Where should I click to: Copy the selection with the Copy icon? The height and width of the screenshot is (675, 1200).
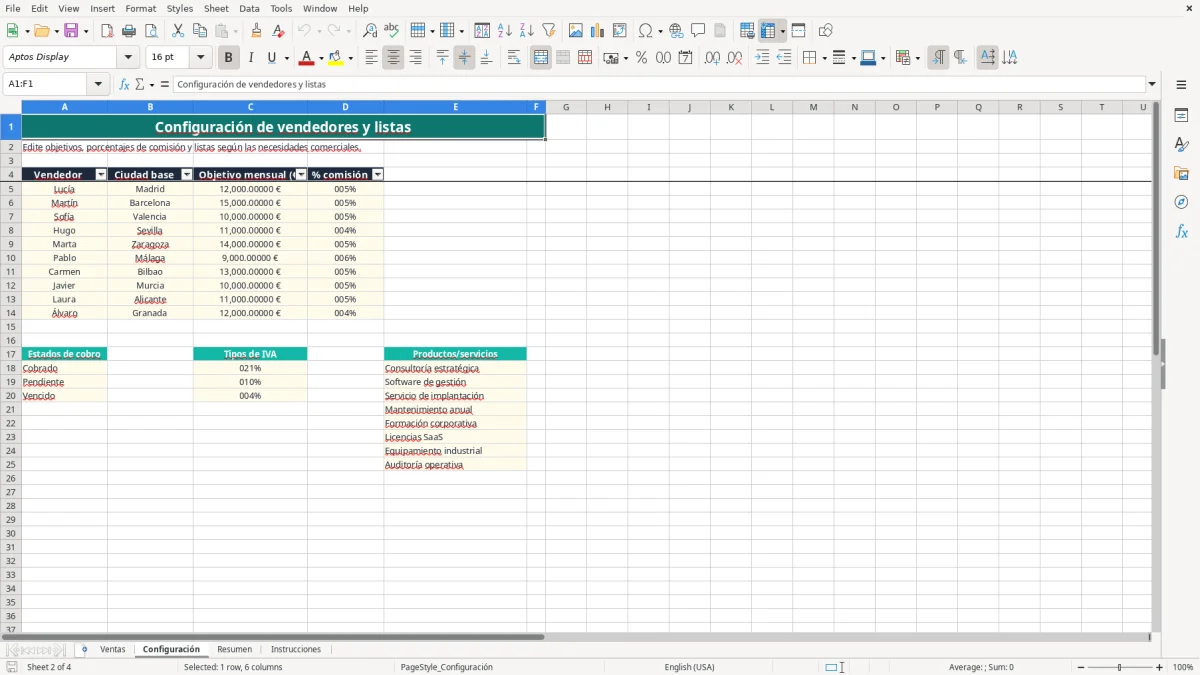pyautogui.click(x=200, y=31)
